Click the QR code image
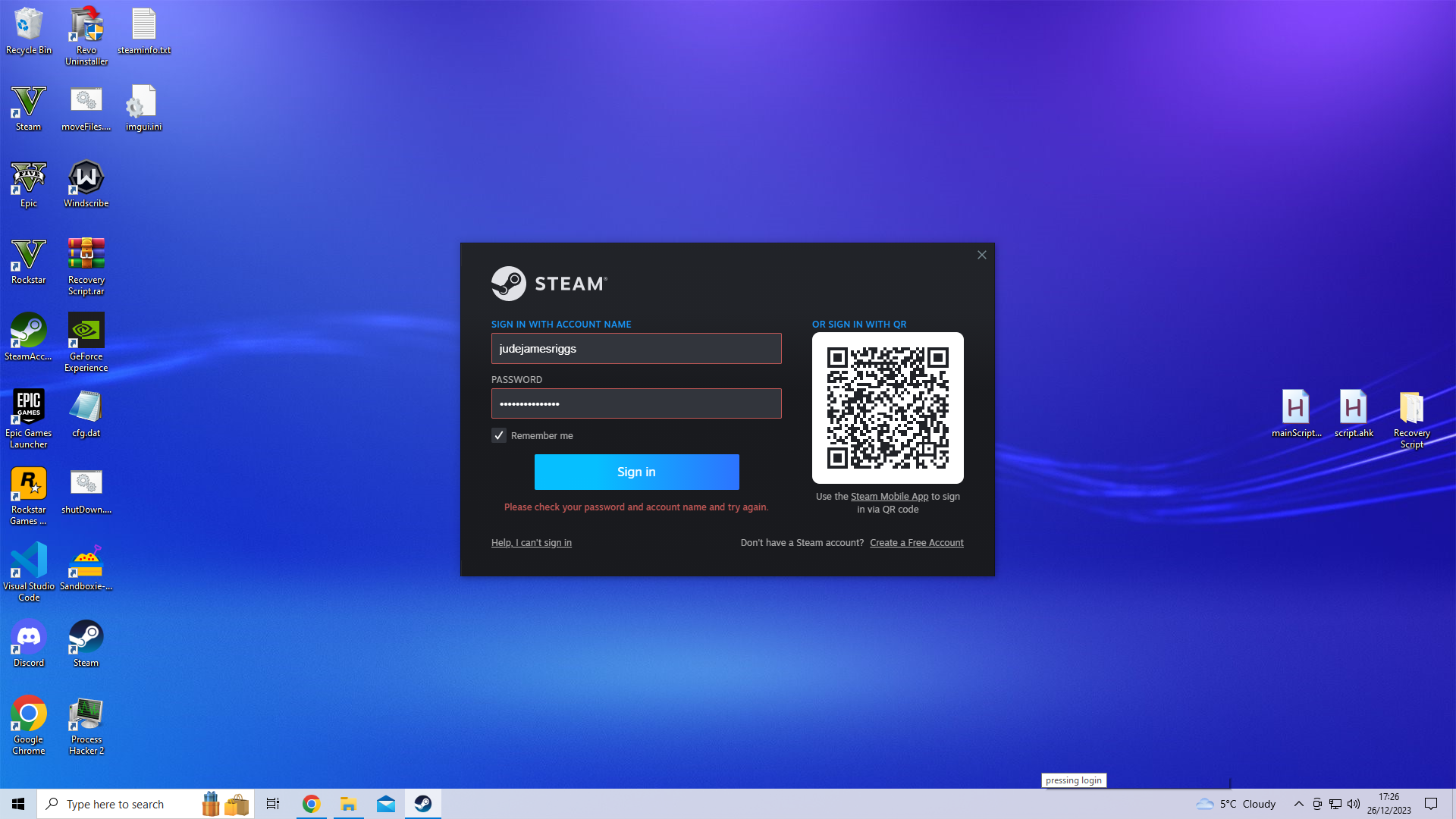1456x819 pixels. click(x=887, y=408)
